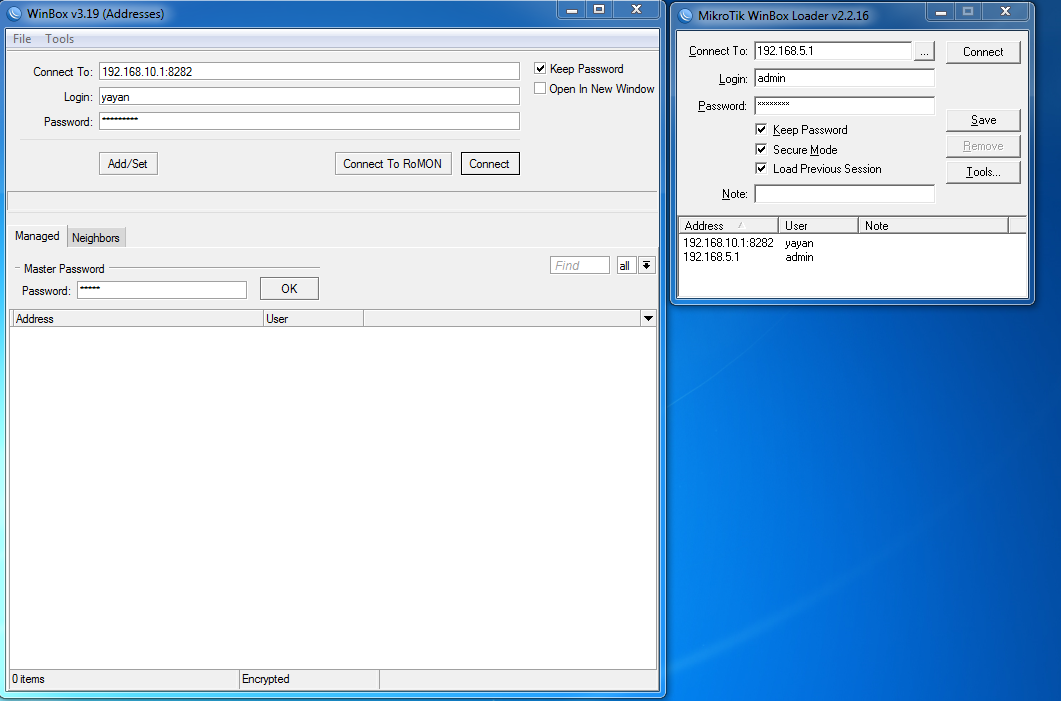1061x701 pixels.
Task: Select the 192.168.5.1 admin entry
Action: click(851, 257)
